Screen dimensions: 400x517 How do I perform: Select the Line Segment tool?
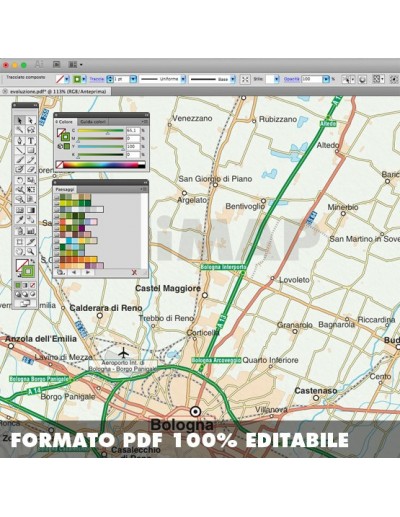point(20,150)
